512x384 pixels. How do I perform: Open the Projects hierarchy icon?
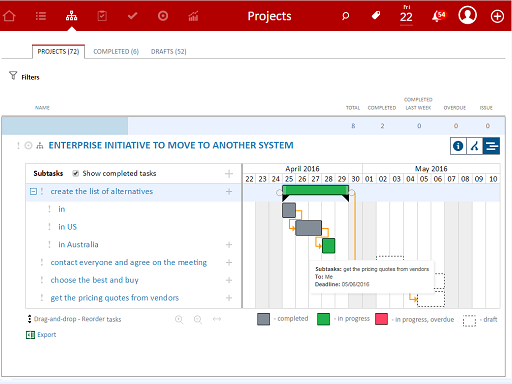[x=71, y=16]
